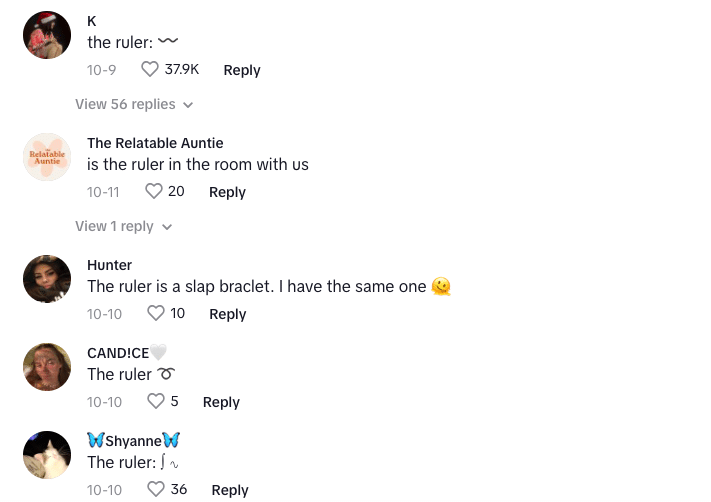Visit The Relatable Auntie username link
711x502 pixels.
click(155, 143)
